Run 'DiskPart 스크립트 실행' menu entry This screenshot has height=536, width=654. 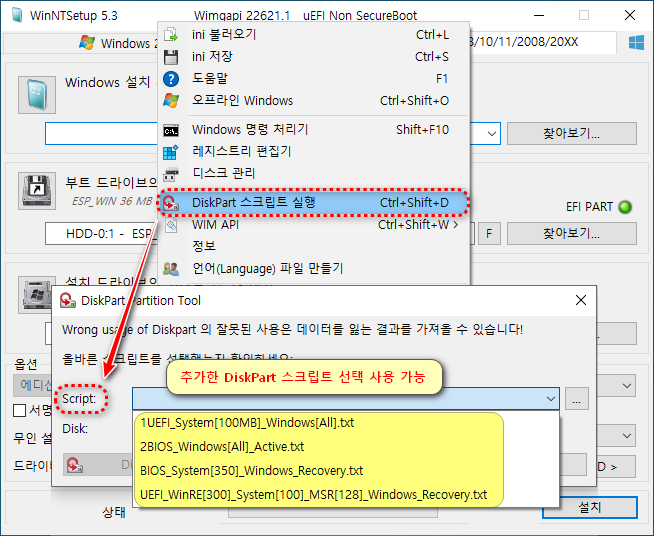pyautogui.click(x=314, y=203)
